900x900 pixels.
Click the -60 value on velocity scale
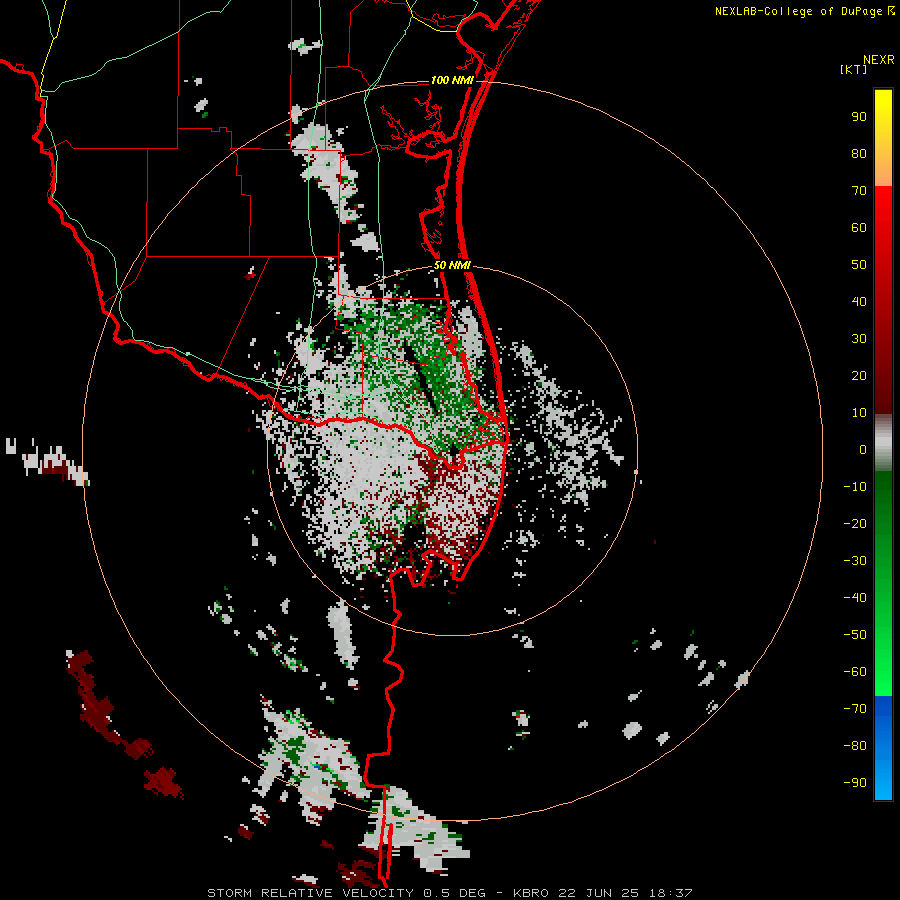(x=855, y=672)
